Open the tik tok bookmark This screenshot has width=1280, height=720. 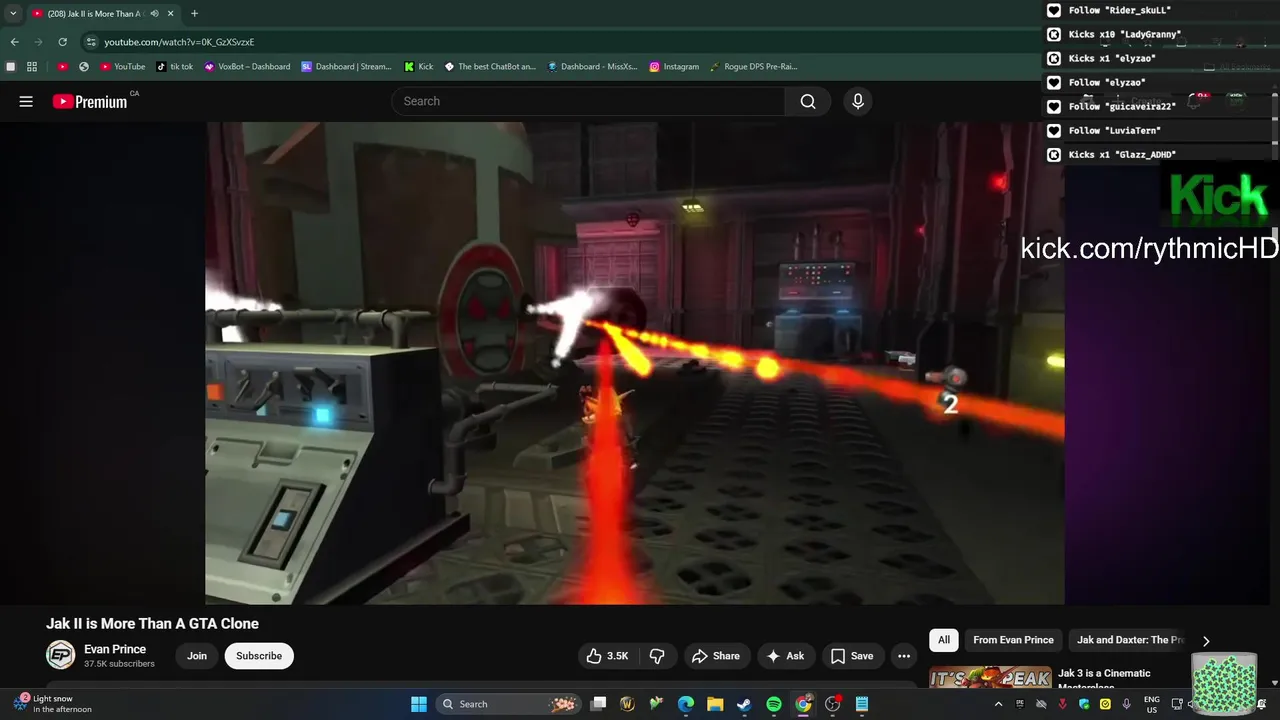(x=174, y=67)
